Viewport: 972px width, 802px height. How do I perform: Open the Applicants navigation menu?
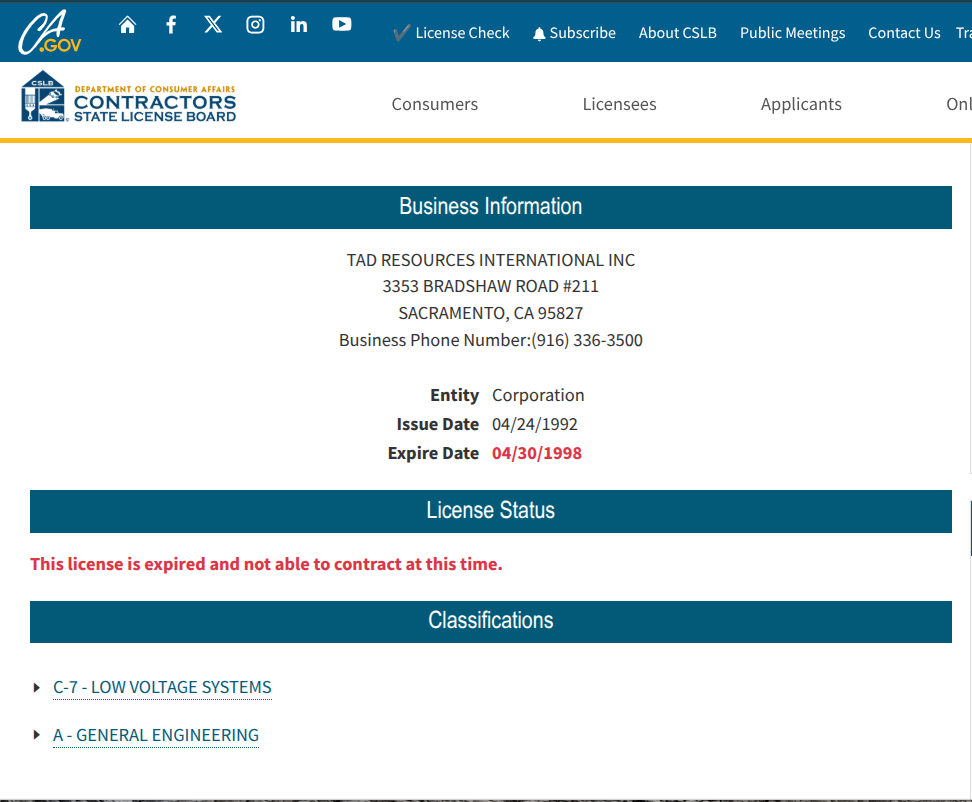801,104
